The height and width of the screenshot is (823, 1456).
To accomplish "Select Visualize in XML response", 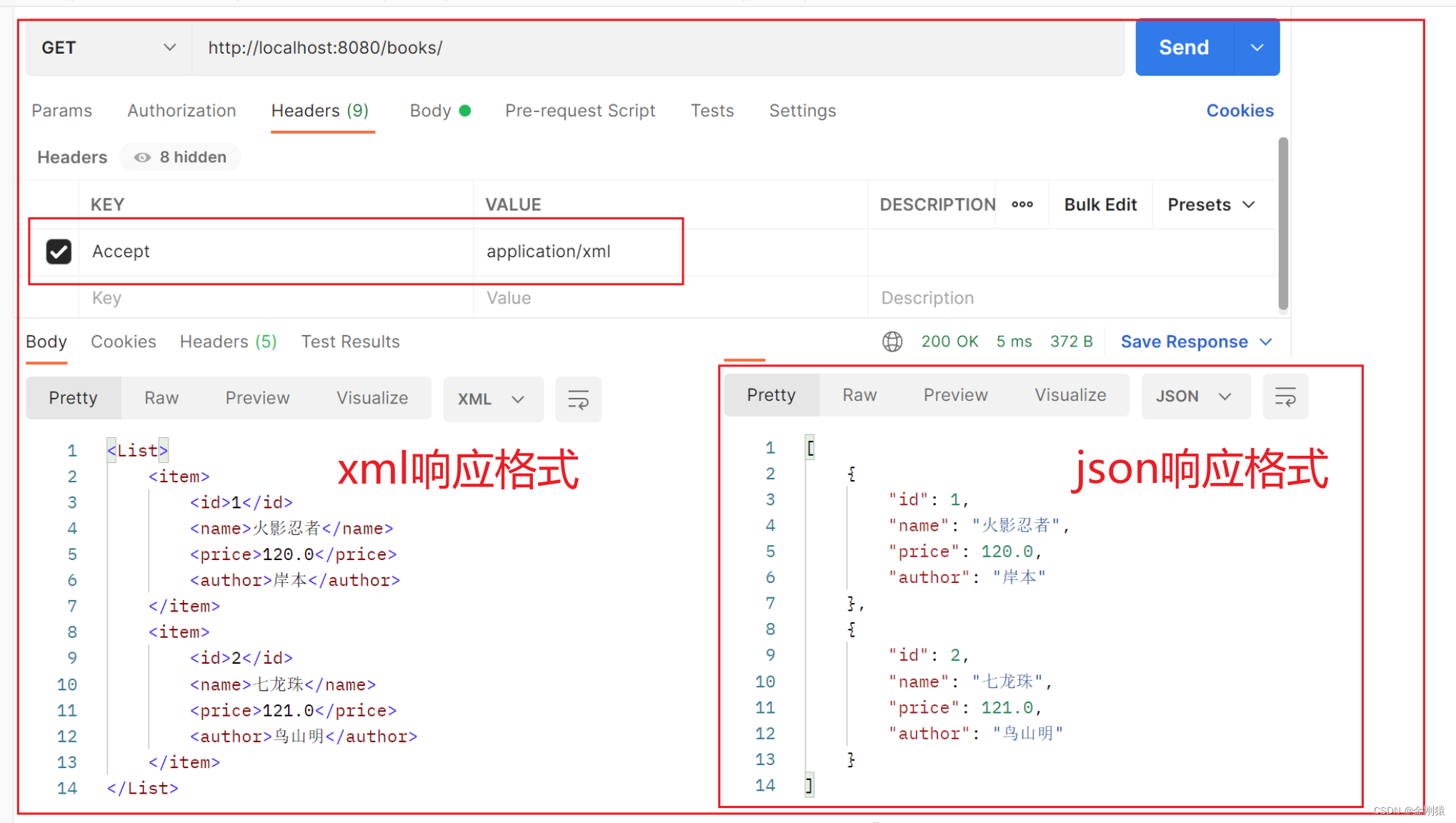I will (x=372, y=398).
